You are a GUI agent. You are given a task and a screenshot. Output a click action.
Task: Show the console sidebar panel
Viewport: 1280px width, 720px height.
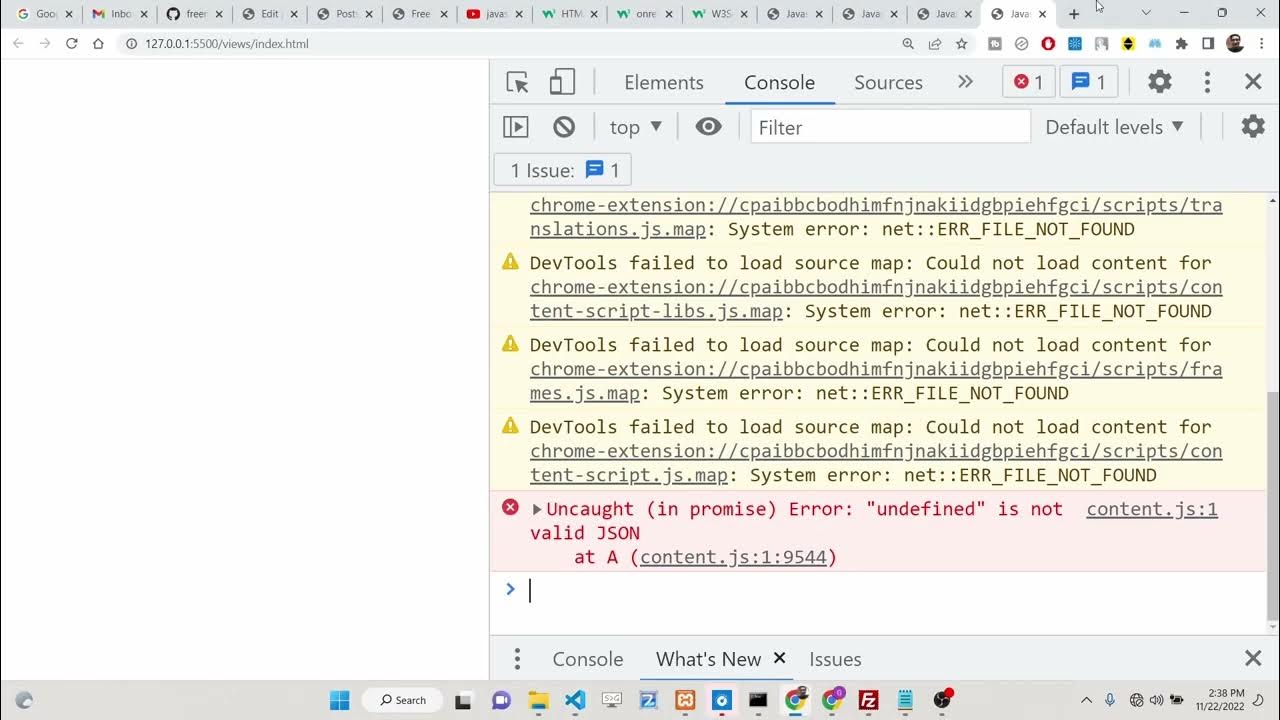pyautogui.click(x=516, y=127)
